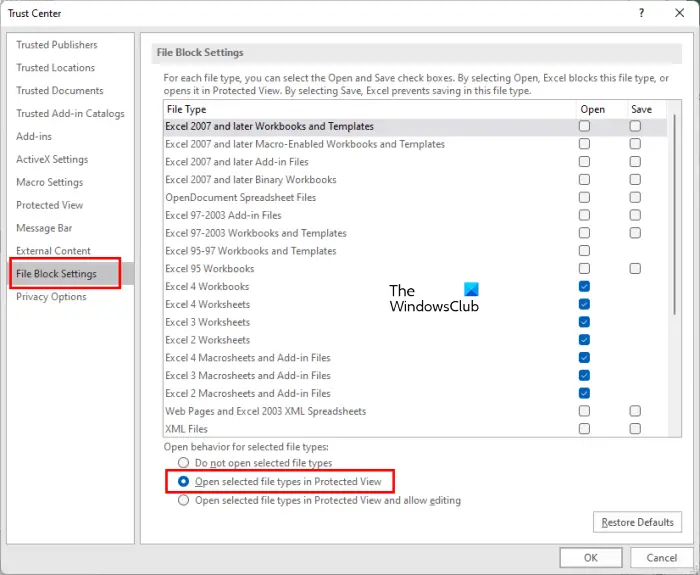Click the file type list vertical scrollbar

point(675,214)
